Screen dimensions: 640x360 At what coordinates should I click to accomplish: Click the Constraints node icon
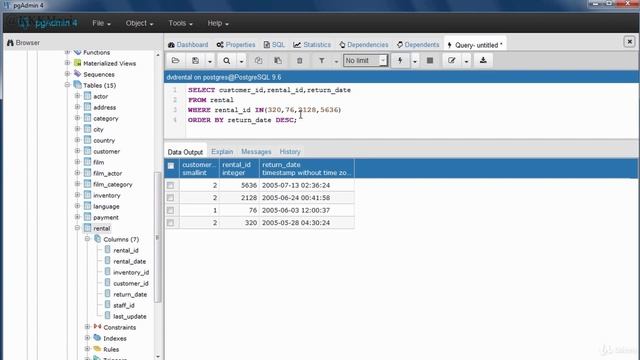(97, 327)
